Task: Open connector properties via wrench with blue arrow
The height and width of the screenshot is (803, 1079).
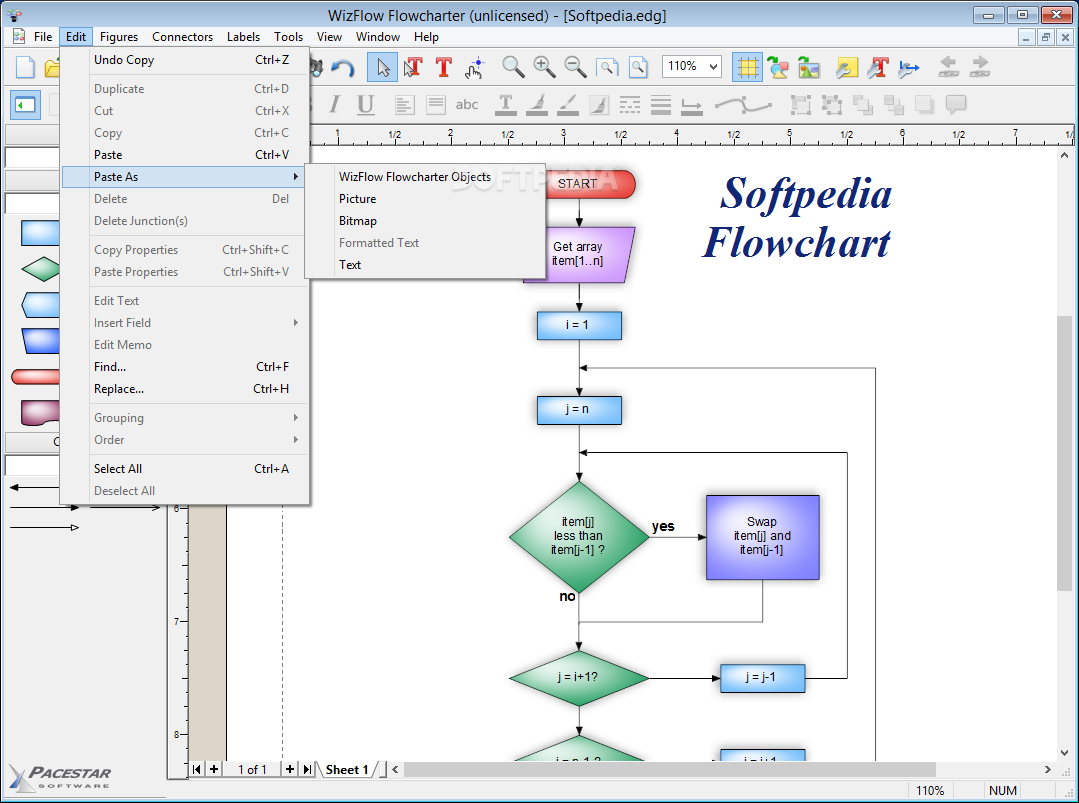Action: tap(908, 67)
